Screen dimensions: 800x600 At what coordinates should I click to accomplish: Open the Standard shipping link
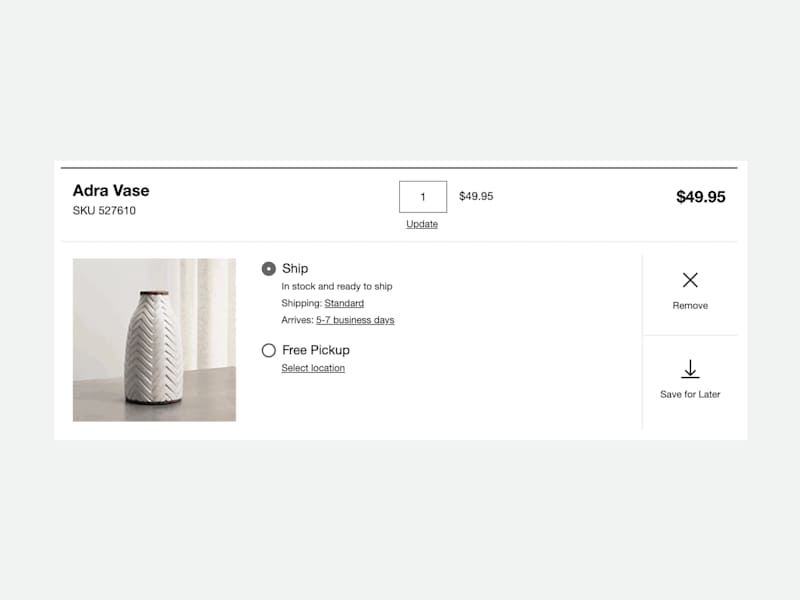tap(344, 302)
